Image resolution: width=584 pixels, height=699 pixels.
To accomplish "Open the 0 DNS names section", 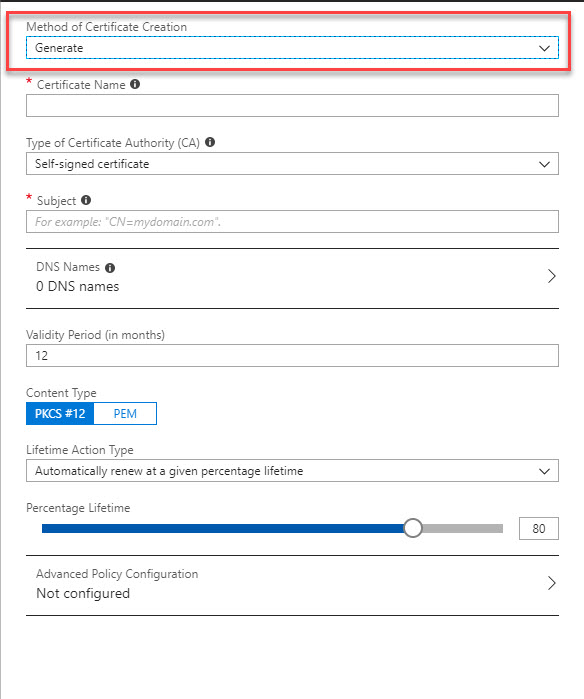I will (x=292, y=278).
